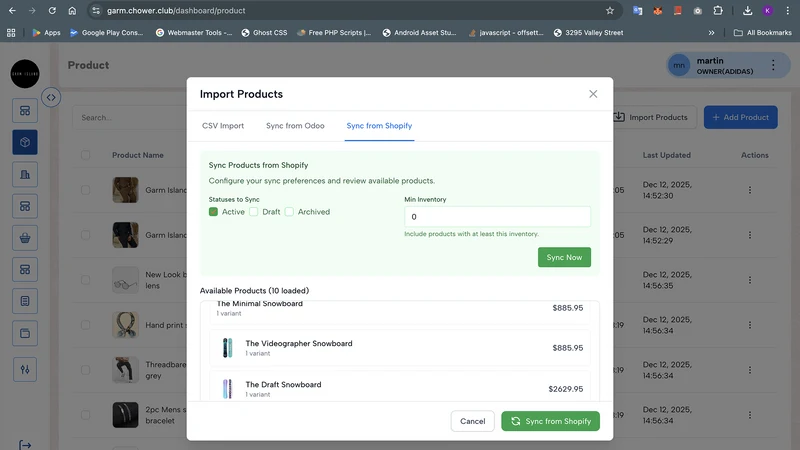This screenshot has height=450, width=800.
Task: Click the logout icon in sidebar
Action: [25, 445]
